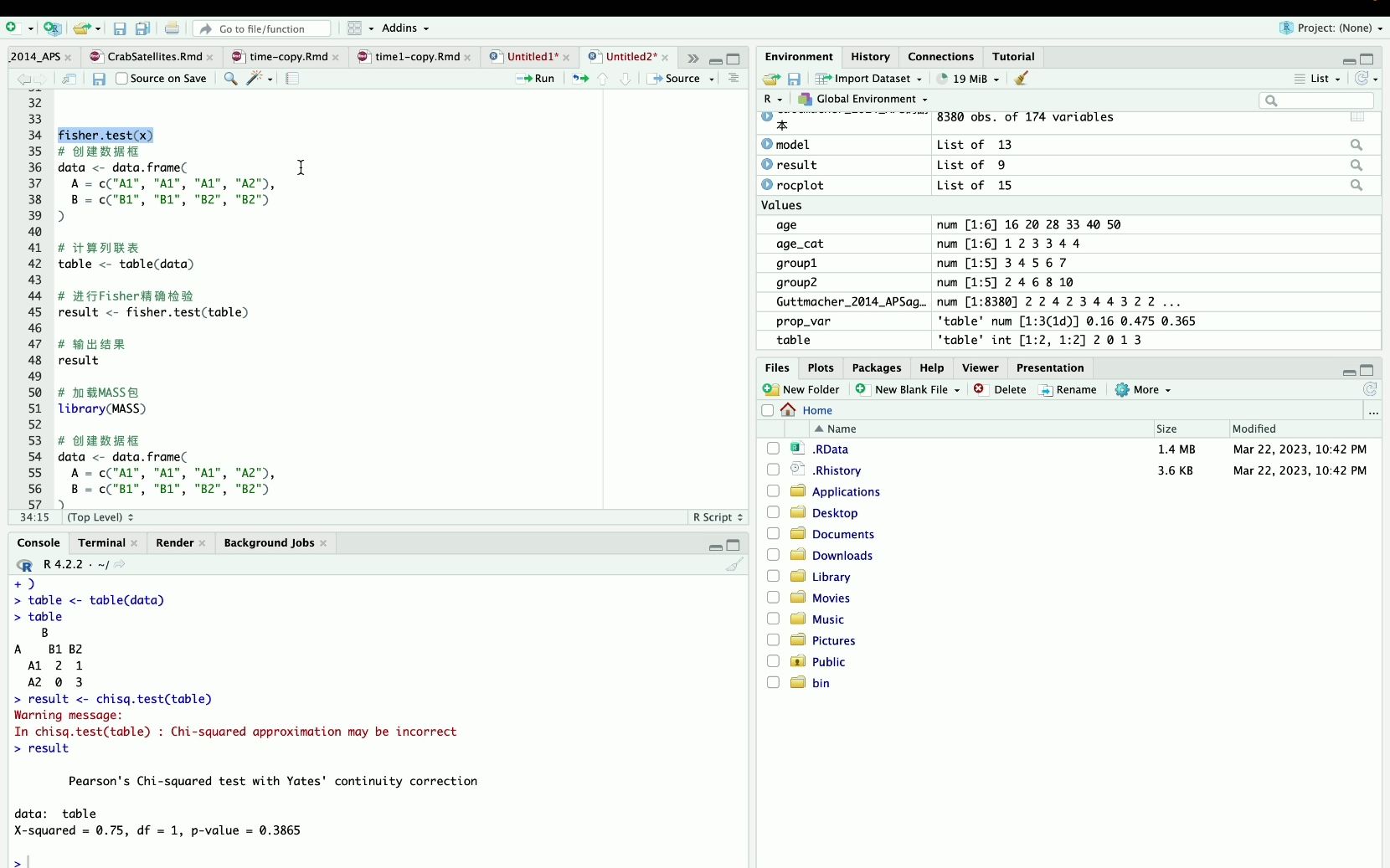
Task: Click the New Folder button
Action: point(801,389)
